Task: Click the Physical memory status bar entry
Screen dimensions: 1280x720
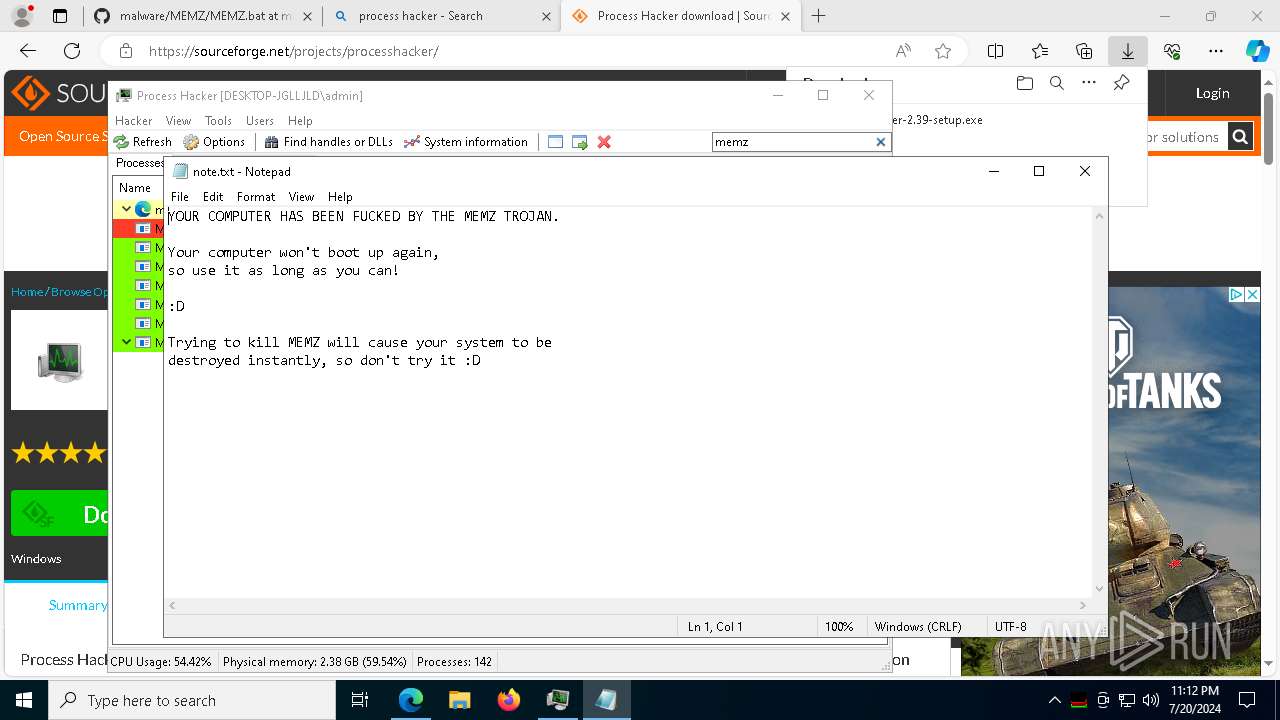Action: [x=314, y=661]
